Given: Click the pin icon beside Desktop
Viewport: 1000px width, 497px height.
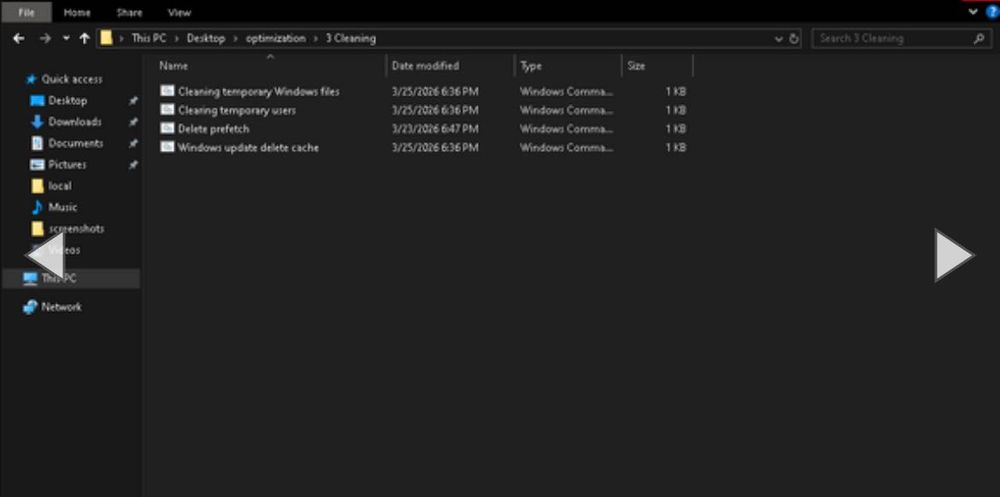Looking at the screenshot, I should 133,101.
